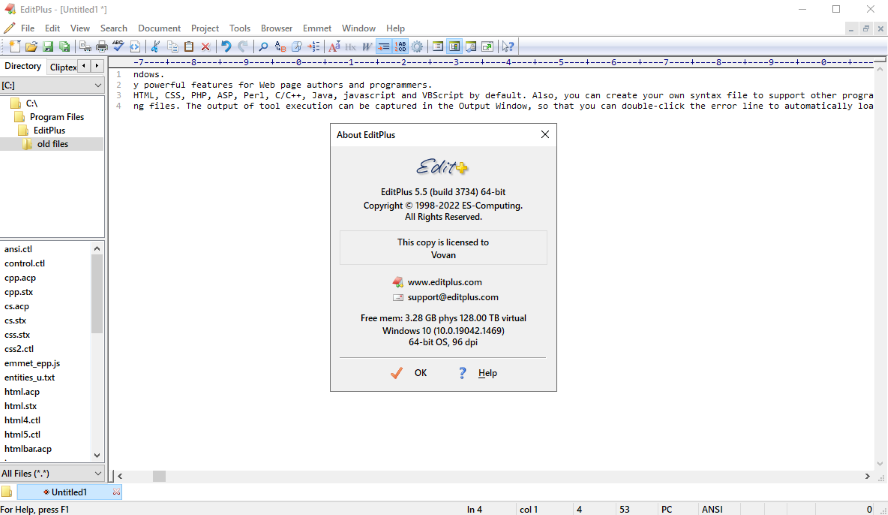Select the Directory tab

point(23,66)
